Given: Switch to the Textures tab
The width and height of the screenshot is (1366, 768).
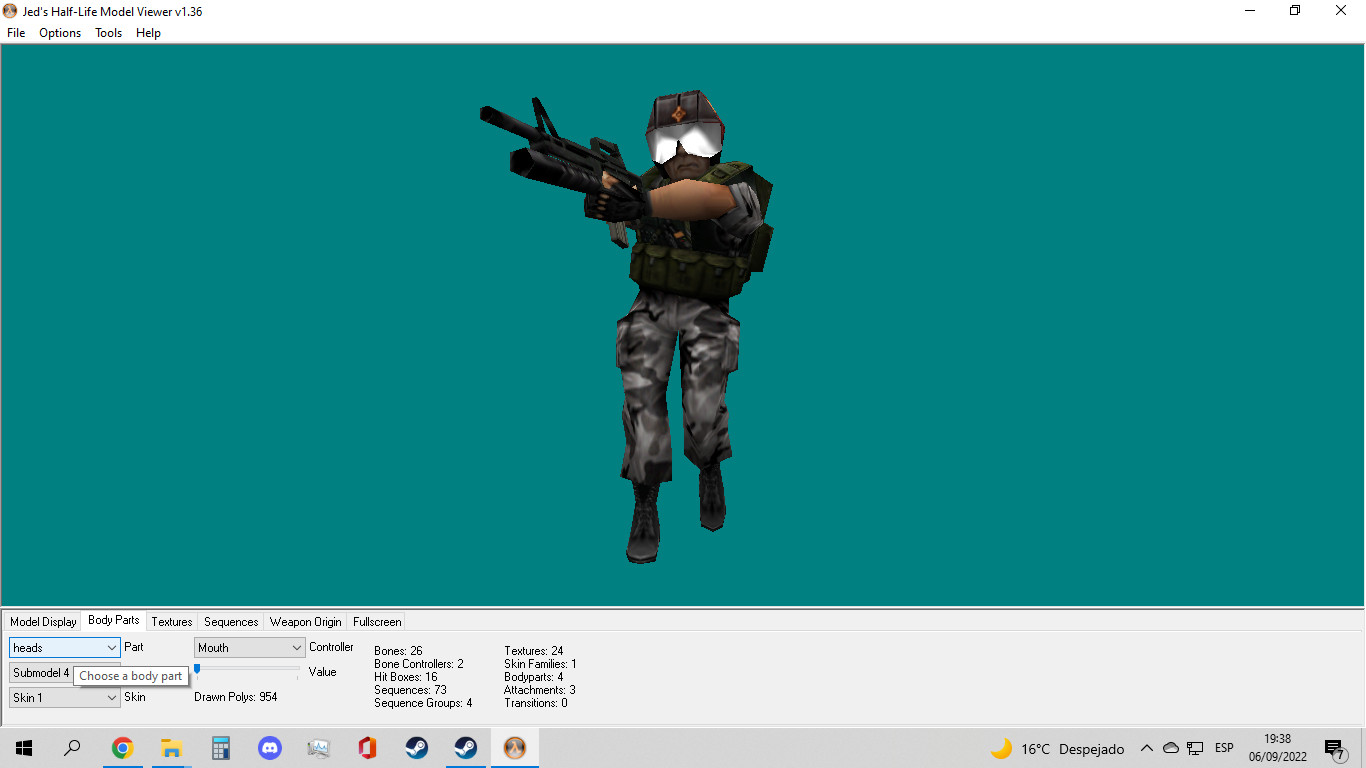Looking at the screenshot, I should (171, 621).
